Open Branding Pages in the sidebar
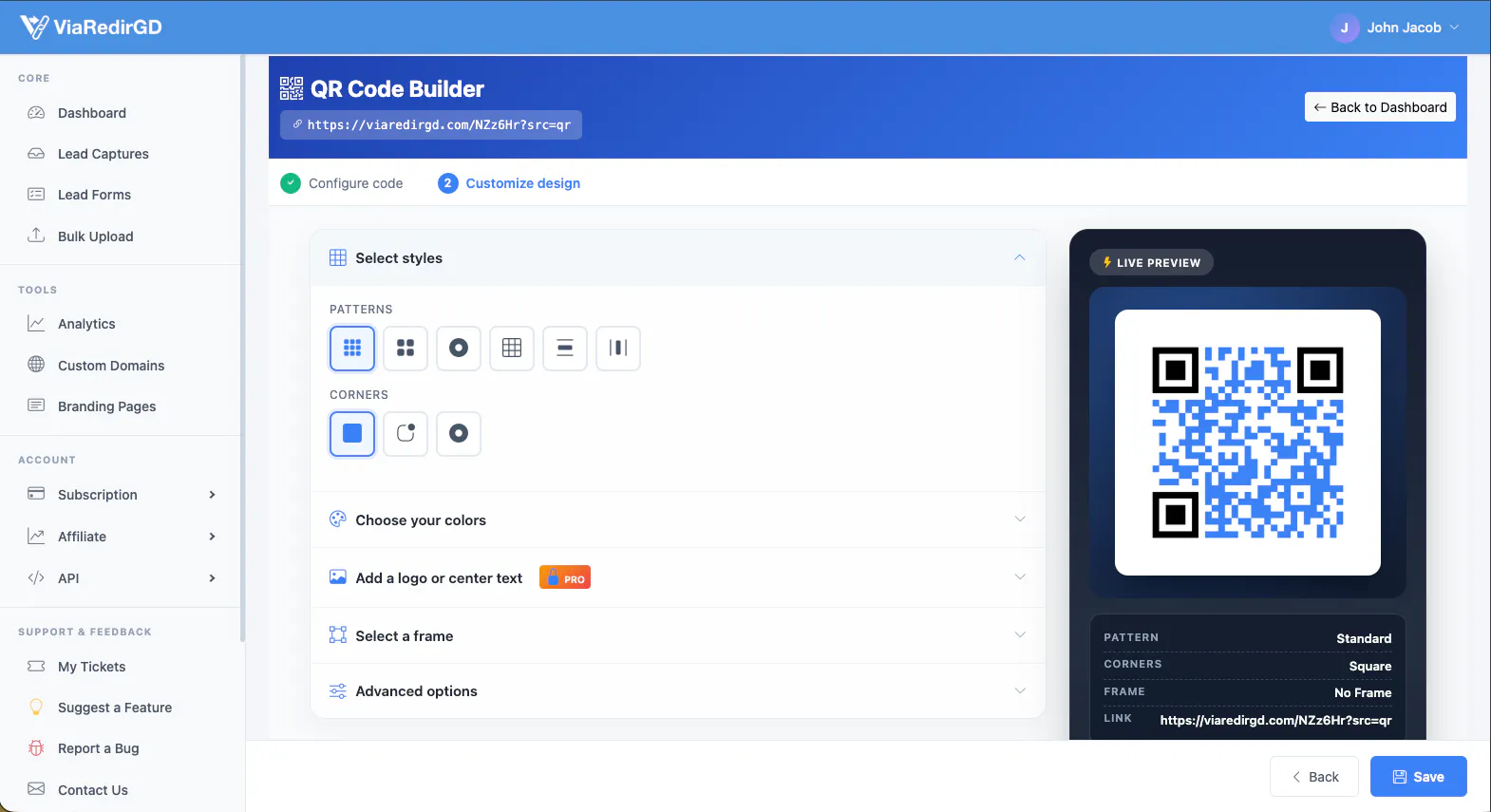This screenshot has width=1491, height=812. pos(121,406)
